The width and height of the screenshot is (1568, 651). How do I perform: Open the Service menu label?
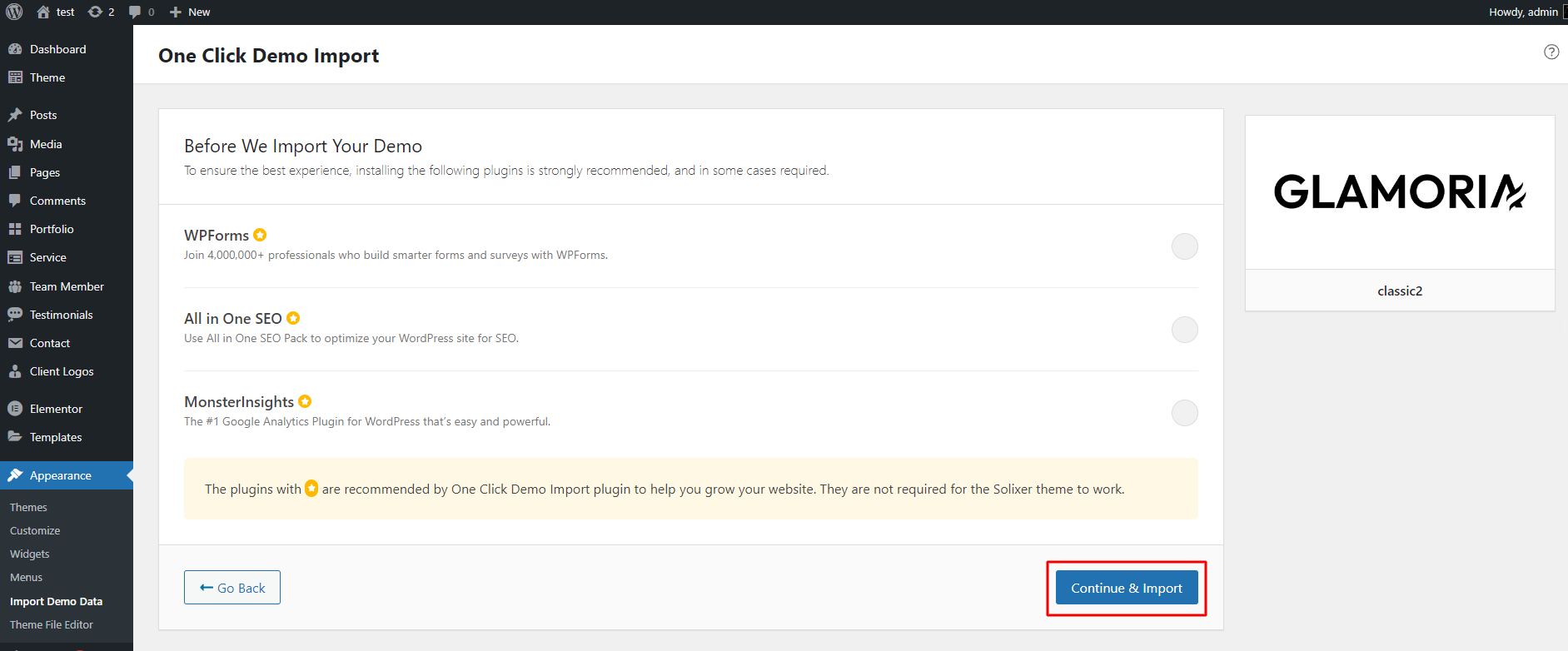tap(48, 257)
